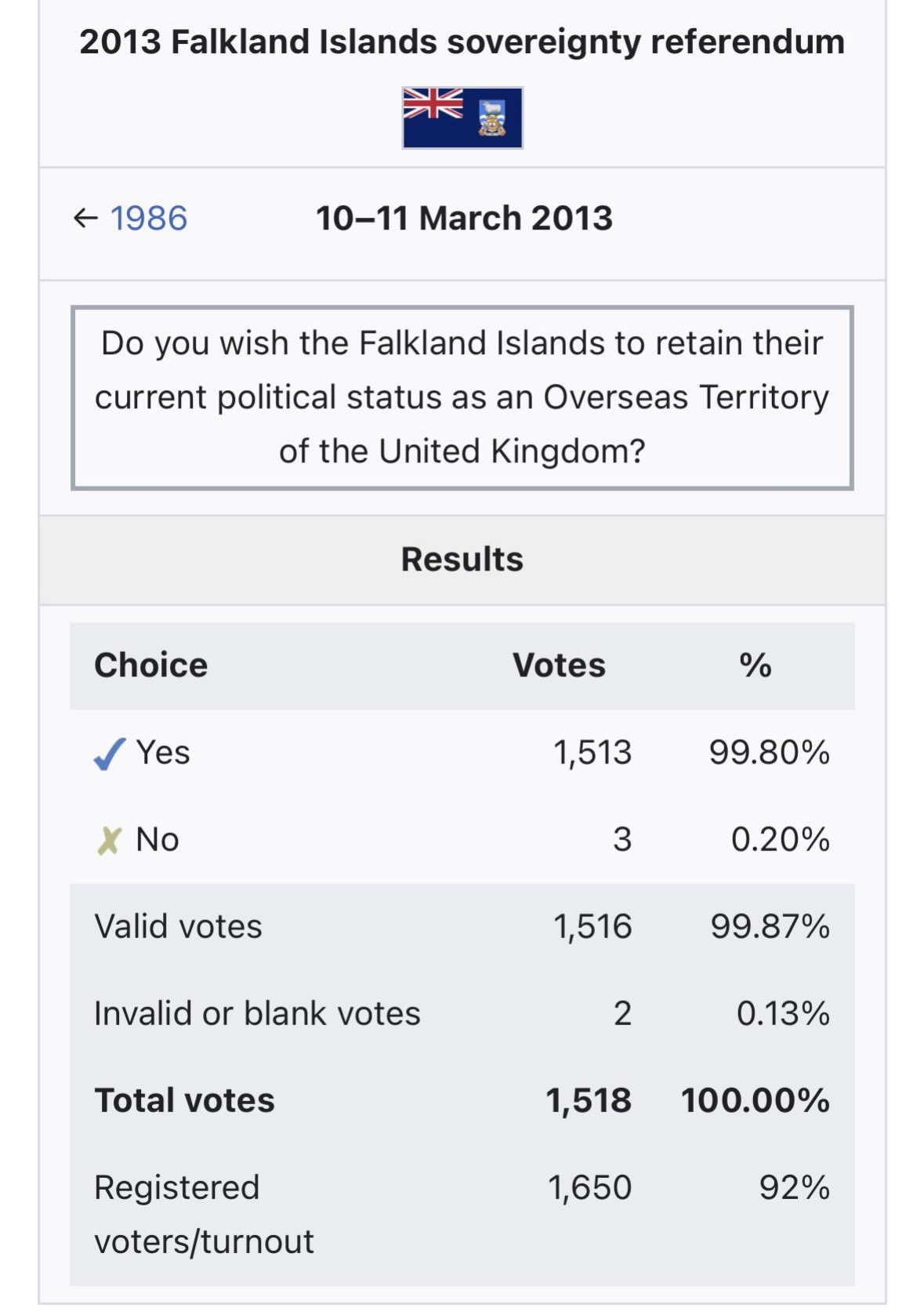Open the 1986 referendum link
This screenshot has height=1315, width=924.
(x=149, y=218)
